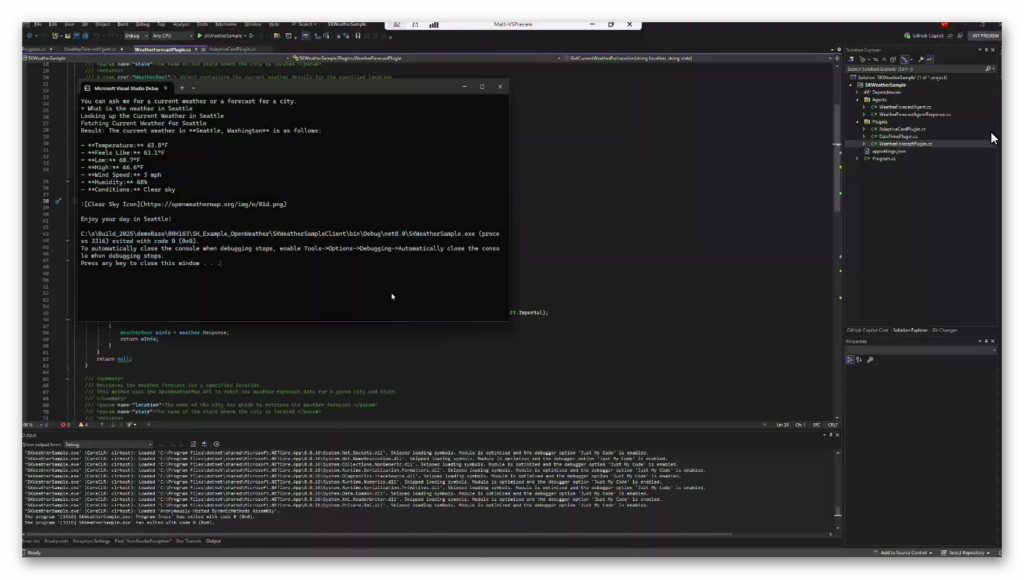Switch to the Git Changes panel tab
The image size is (1024, 580).
944,330
